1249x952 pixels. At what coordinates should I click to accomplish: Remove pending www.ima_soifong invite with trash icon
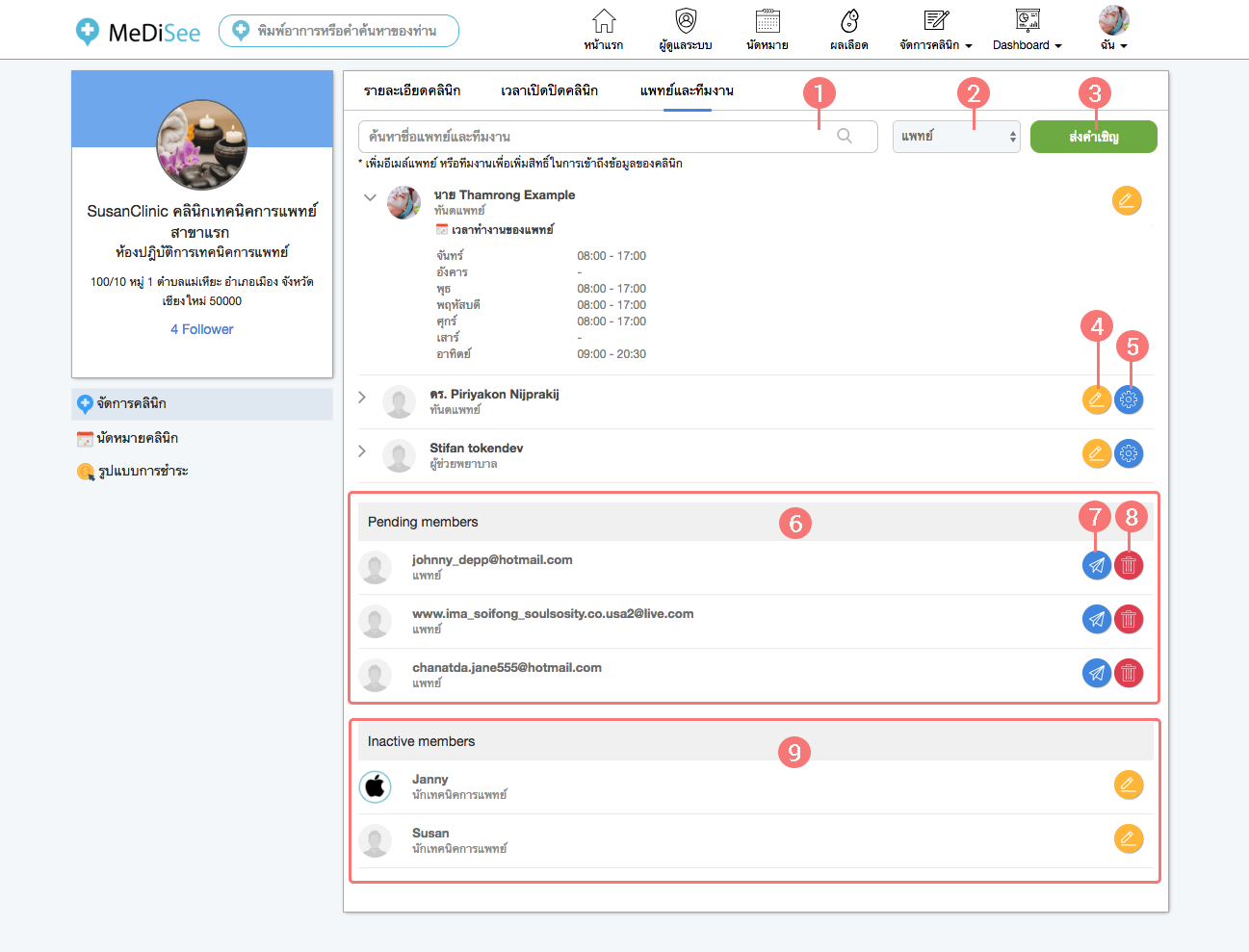[1129, 619]
